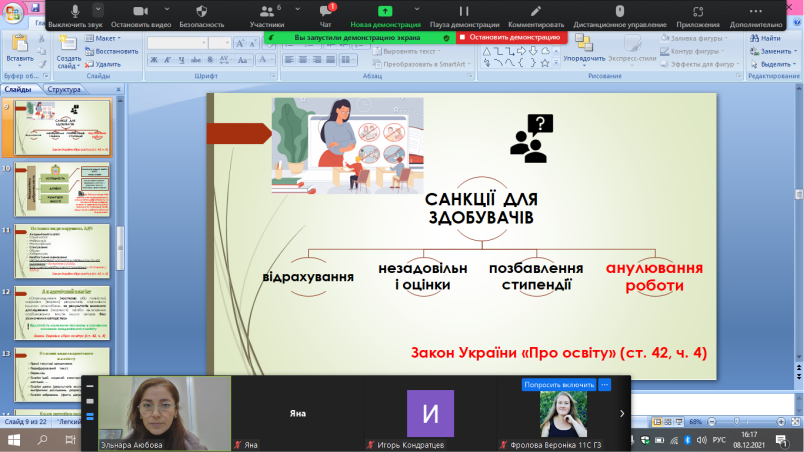Select slide 12 thumbnail

coord(62,313)
